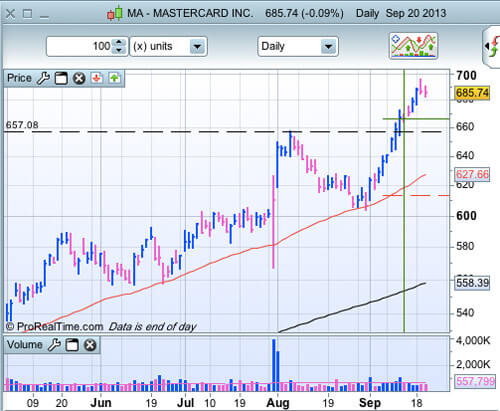Click the Jun label on time axis
Image resolution: width=500 pixels, height=411 pixels.
[x=101, y=403]
